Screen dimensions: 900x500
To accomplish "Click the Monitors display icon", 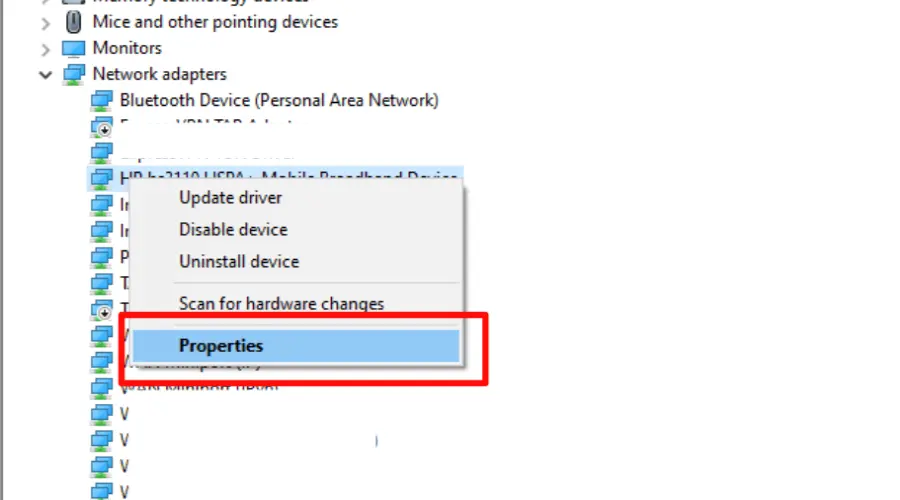I will [73, 49].
